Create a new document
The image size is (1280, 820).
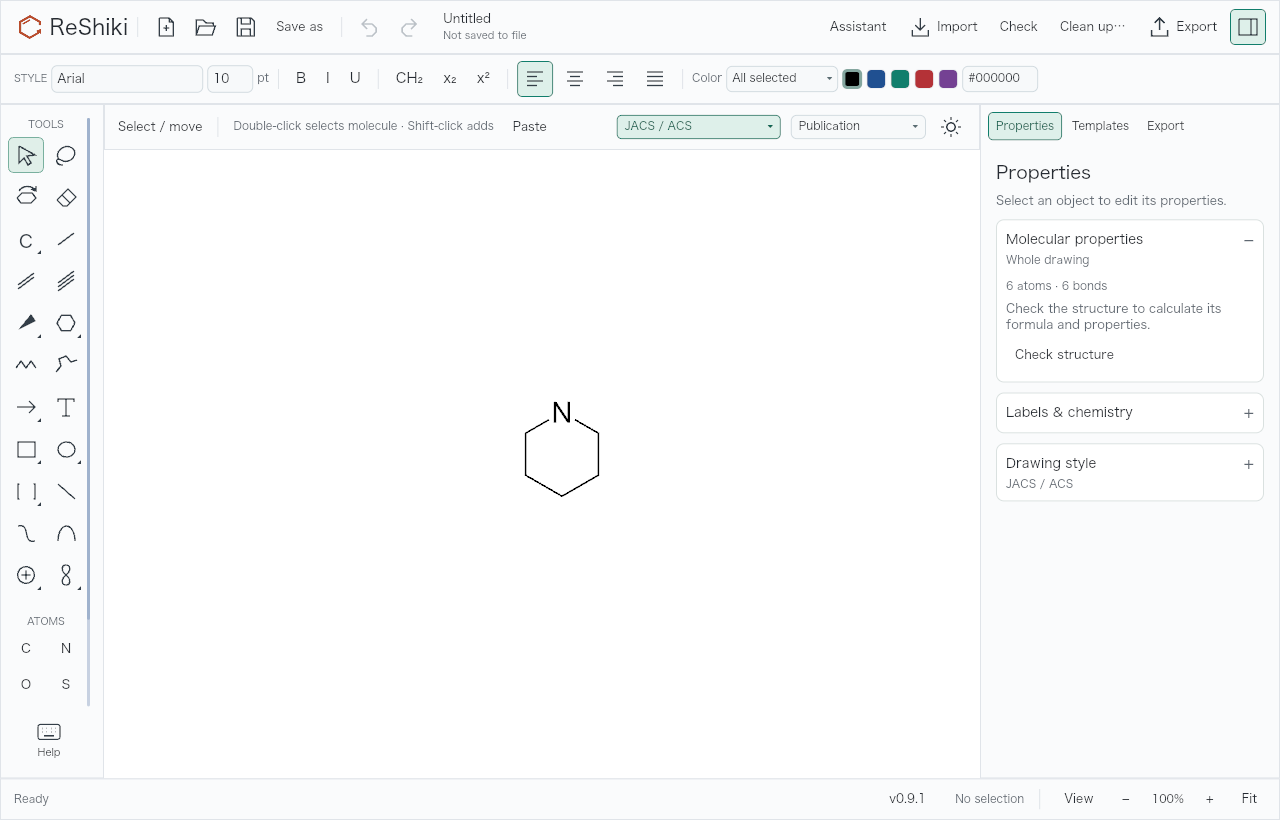[x=166, y=27]
